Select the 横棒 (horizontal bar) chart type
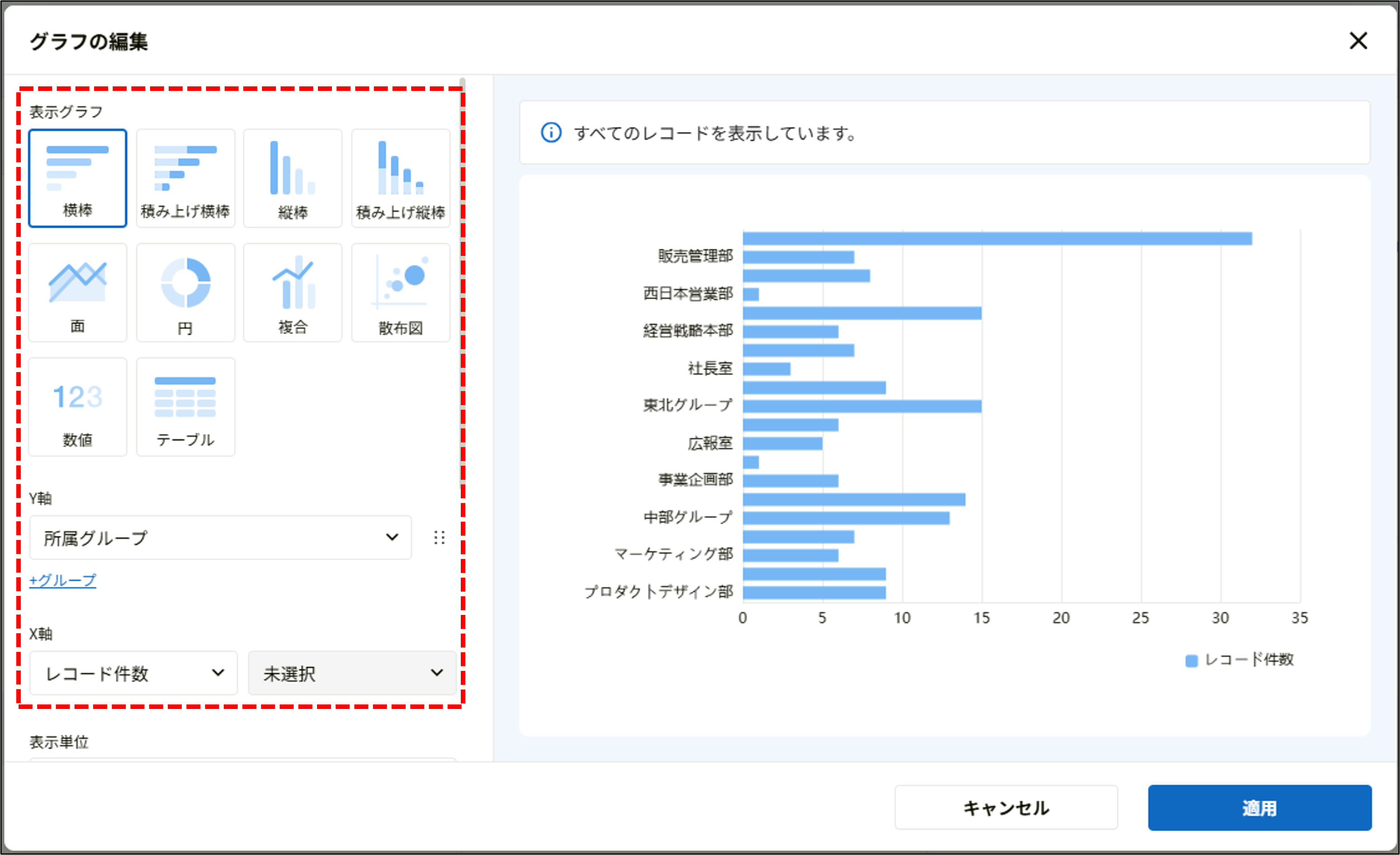 (x=77, y=178)
